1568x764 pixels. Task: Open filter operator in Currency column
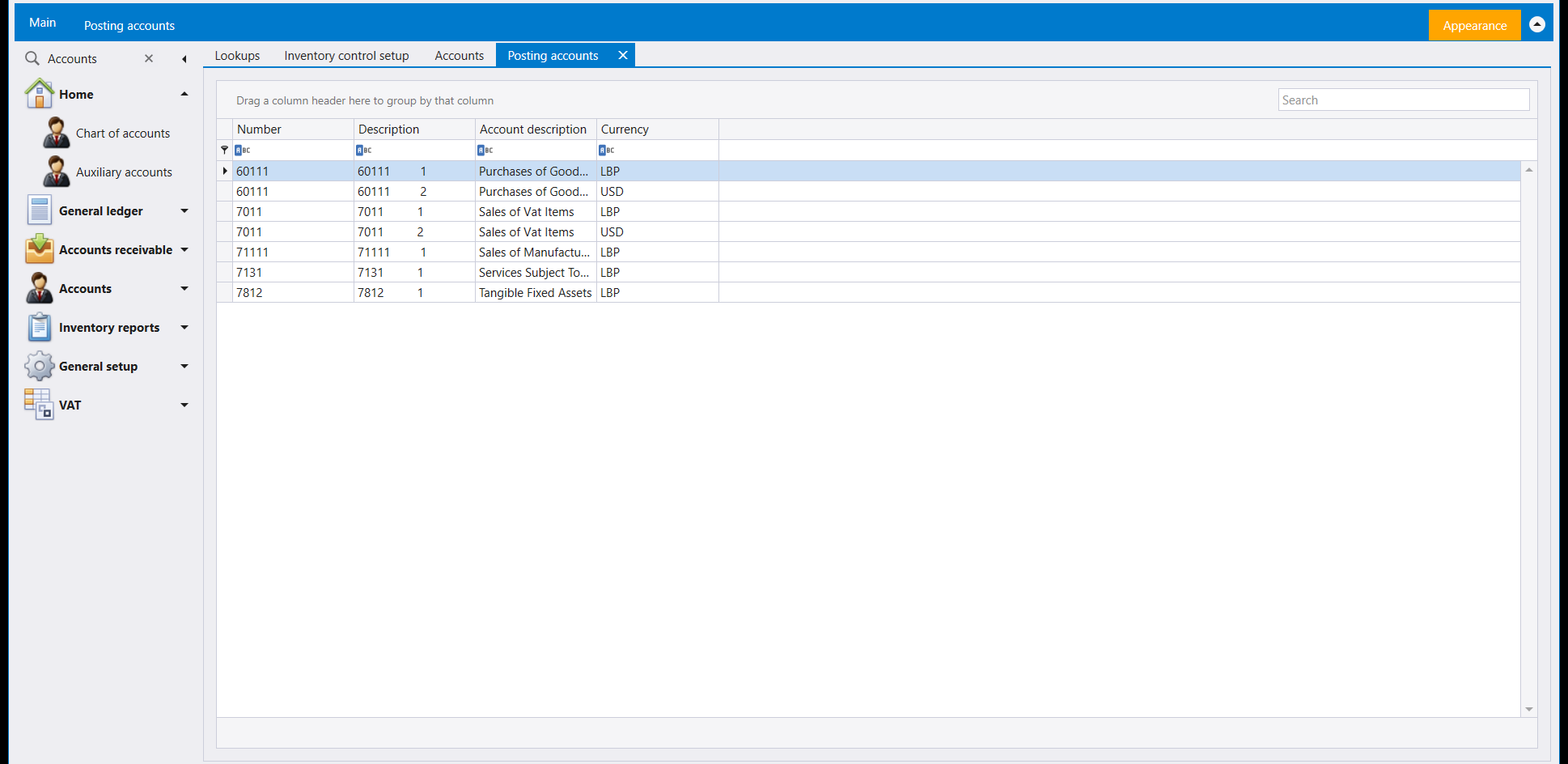point(607,150)
